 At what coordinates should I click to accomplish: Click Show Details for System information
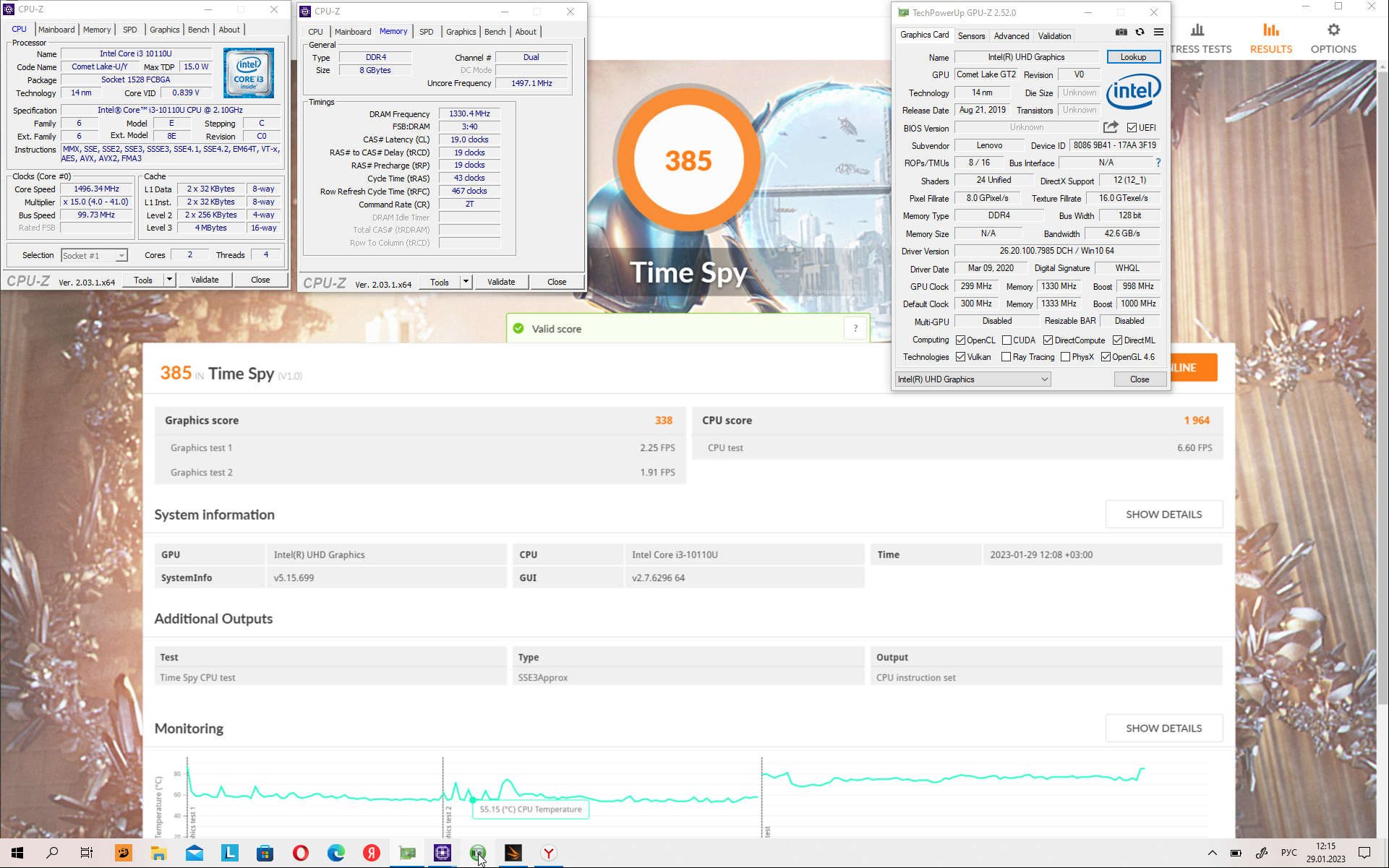pyautogui.click(x=1163, y=515)
